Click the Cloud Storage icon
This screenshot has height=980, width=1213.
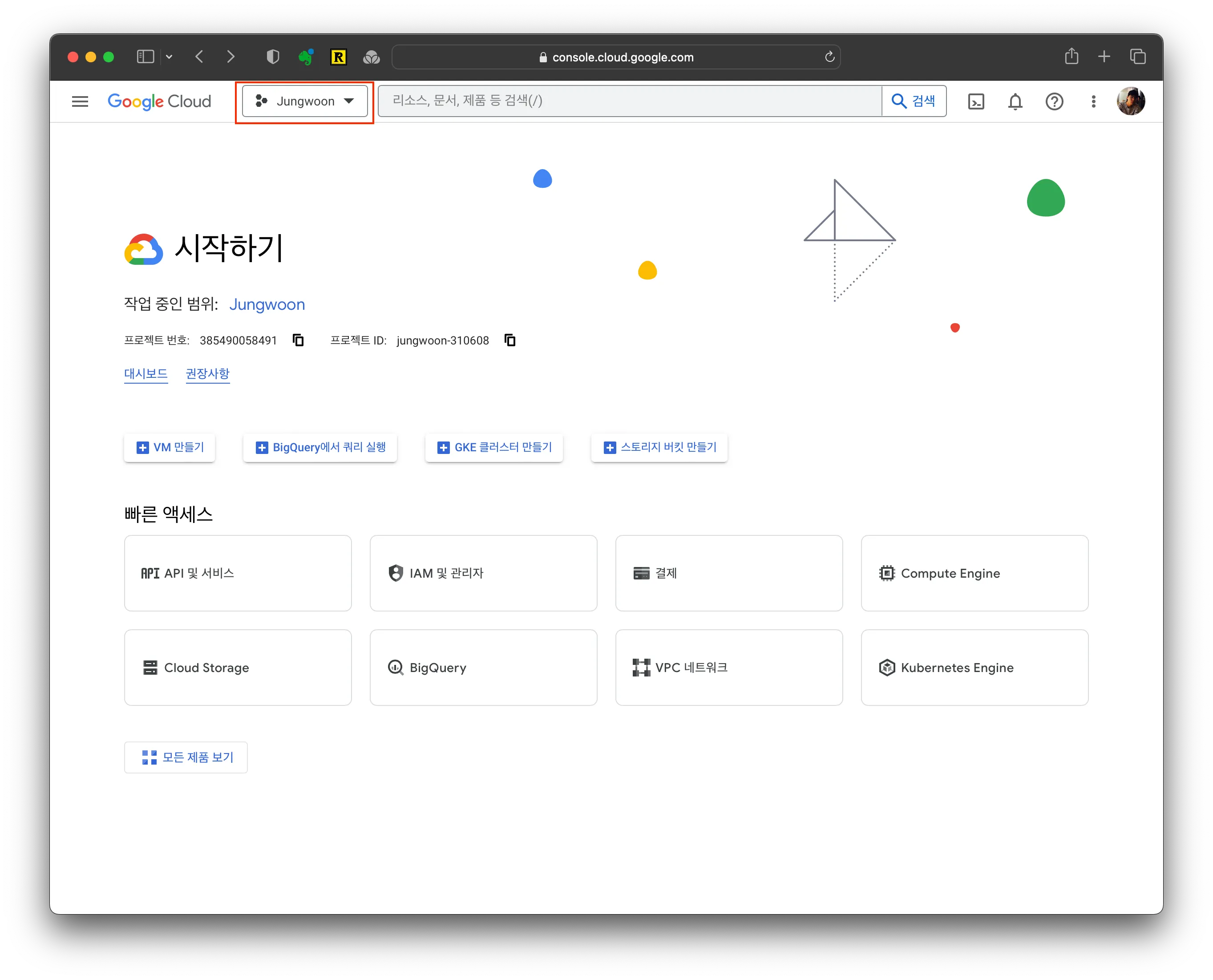[150, 668]
